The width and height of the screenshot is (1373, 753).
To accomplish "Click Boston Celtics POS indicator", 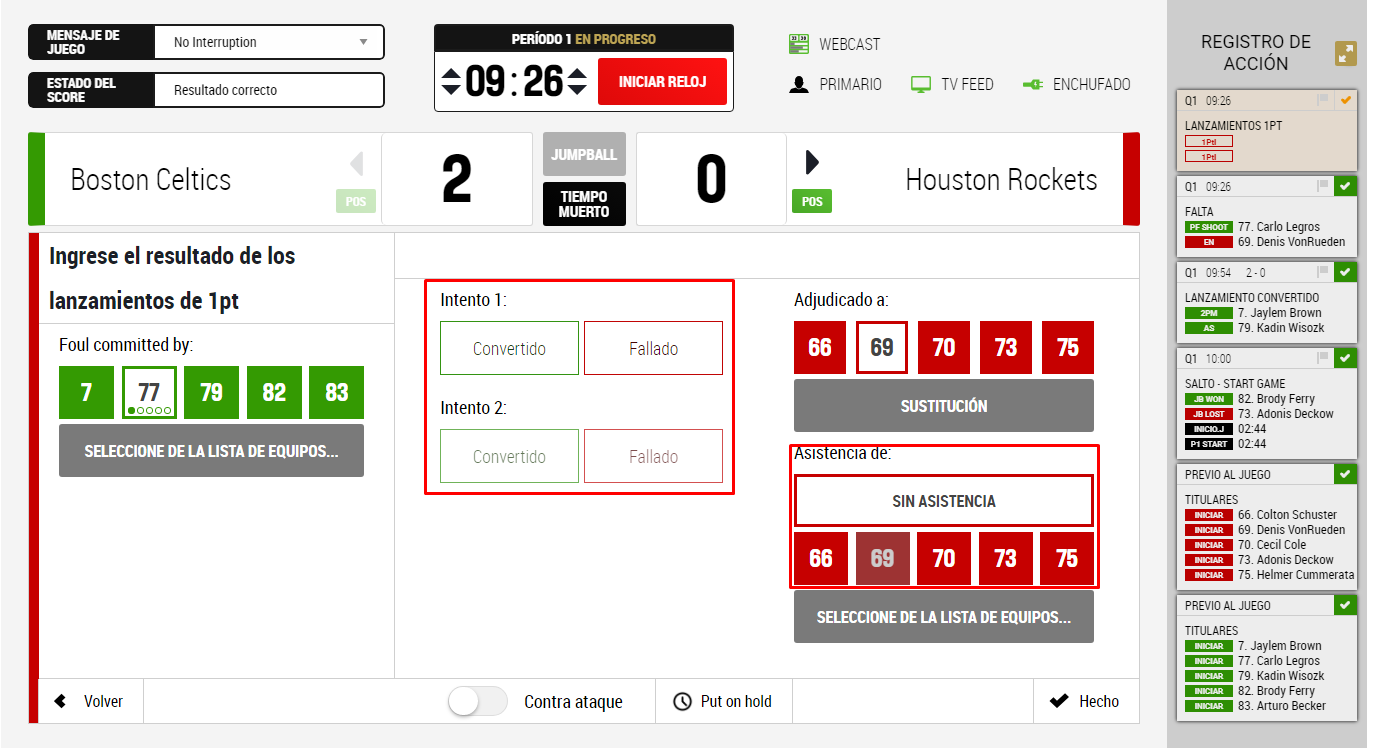I will [x=355, y=202].
